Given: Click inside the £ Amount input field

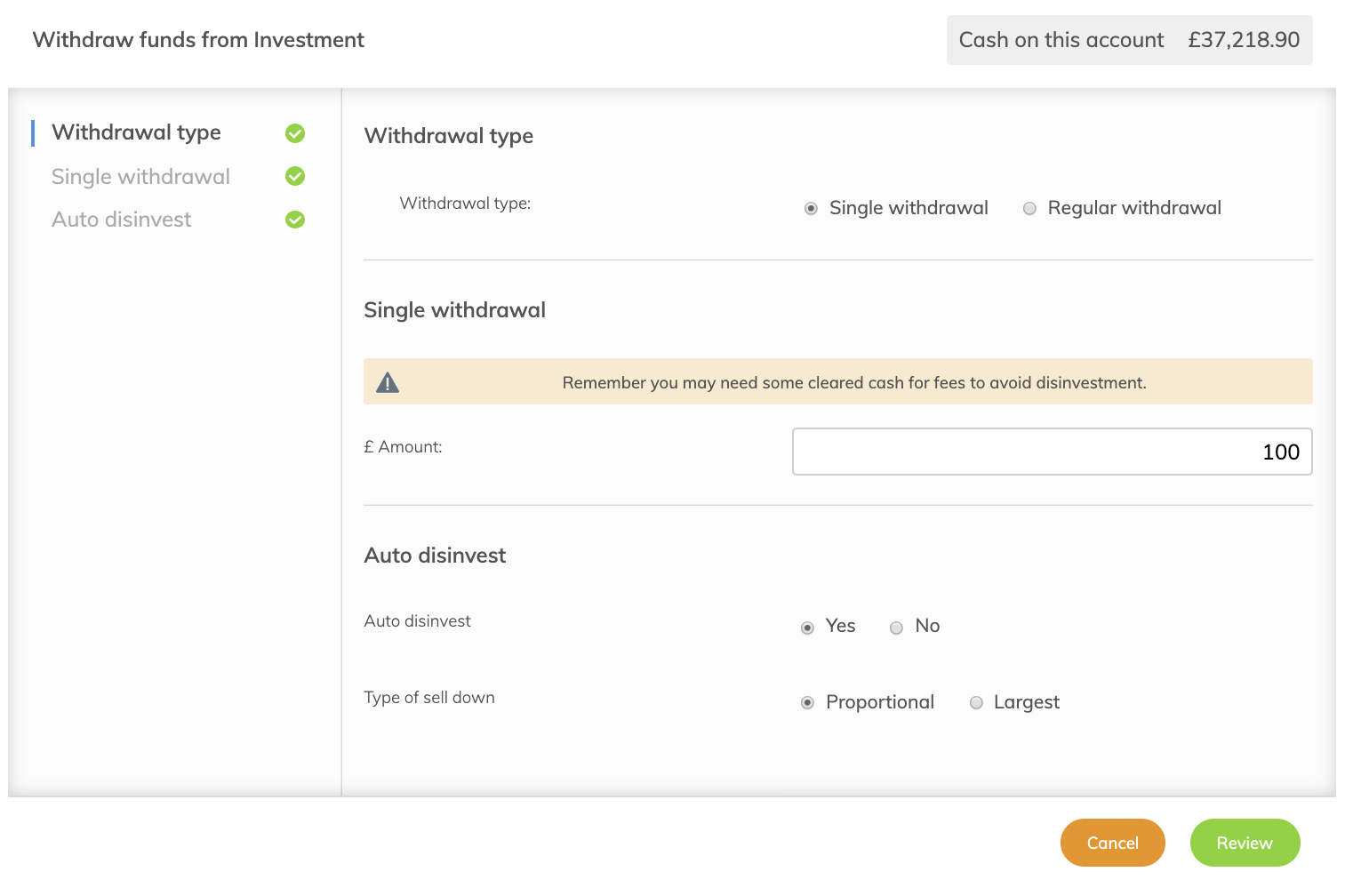Looking at the screenshot, I should [1052, 452].
